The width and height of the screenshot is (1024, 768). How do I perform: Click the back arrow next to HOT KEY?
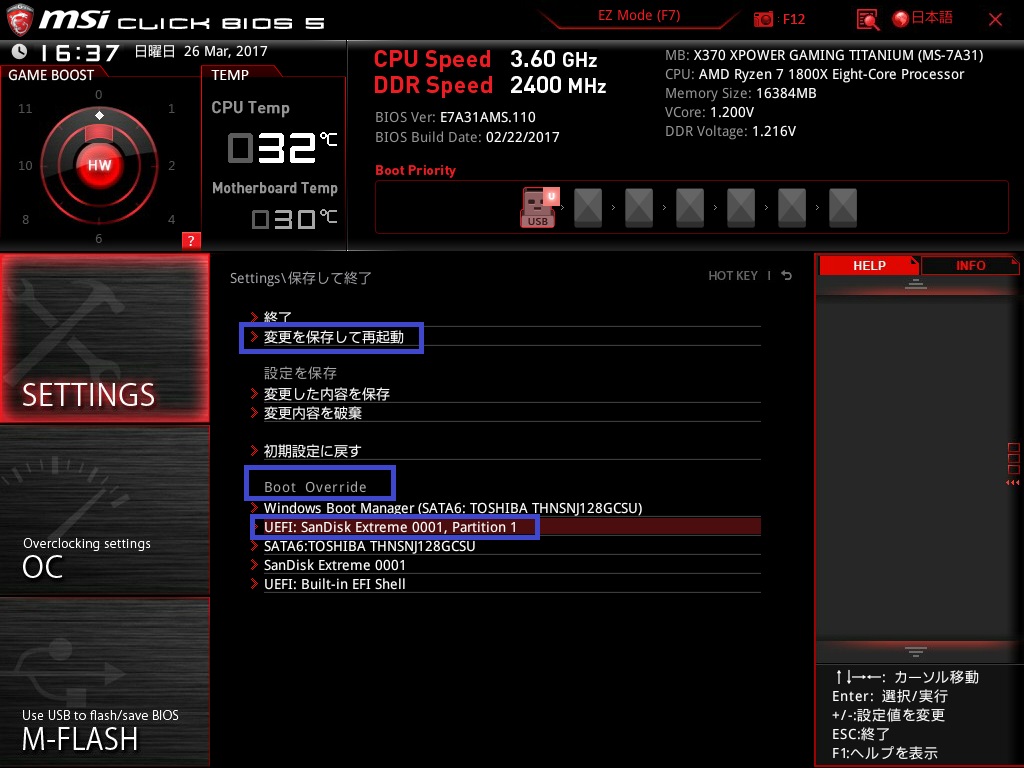[x=787, y=276]
